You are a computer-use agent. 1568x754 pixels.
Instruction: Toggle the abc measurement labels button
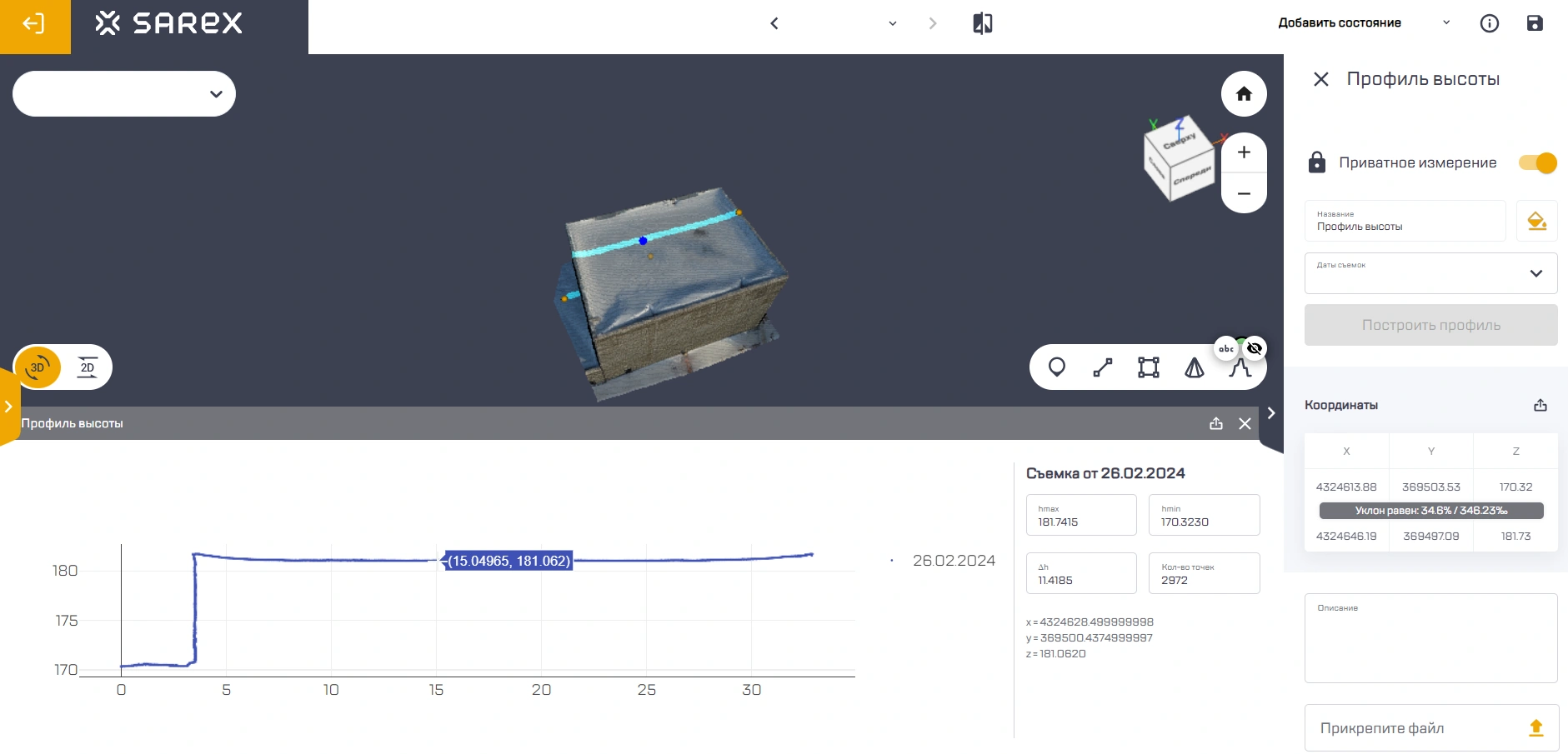pos(1225,348)
